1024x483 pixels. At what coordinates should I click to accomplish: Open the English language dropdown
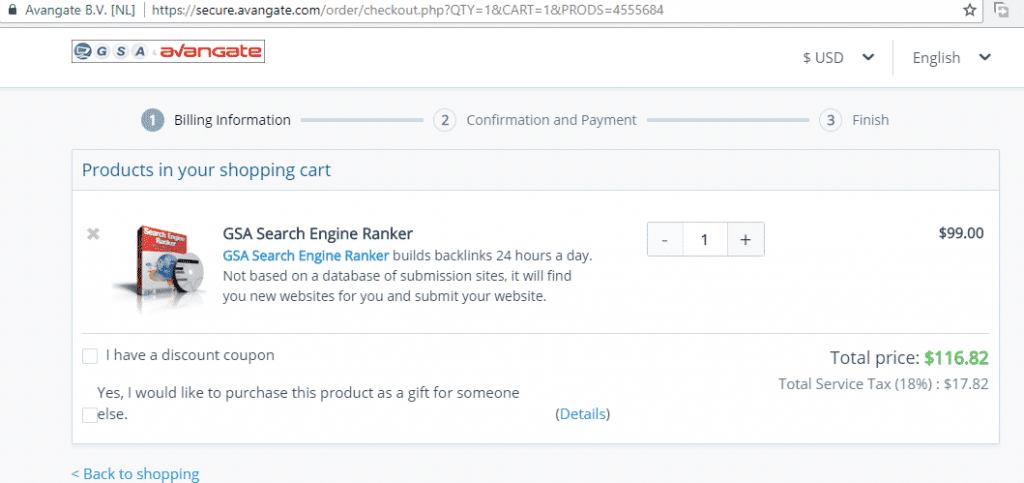tap(952, 57)
